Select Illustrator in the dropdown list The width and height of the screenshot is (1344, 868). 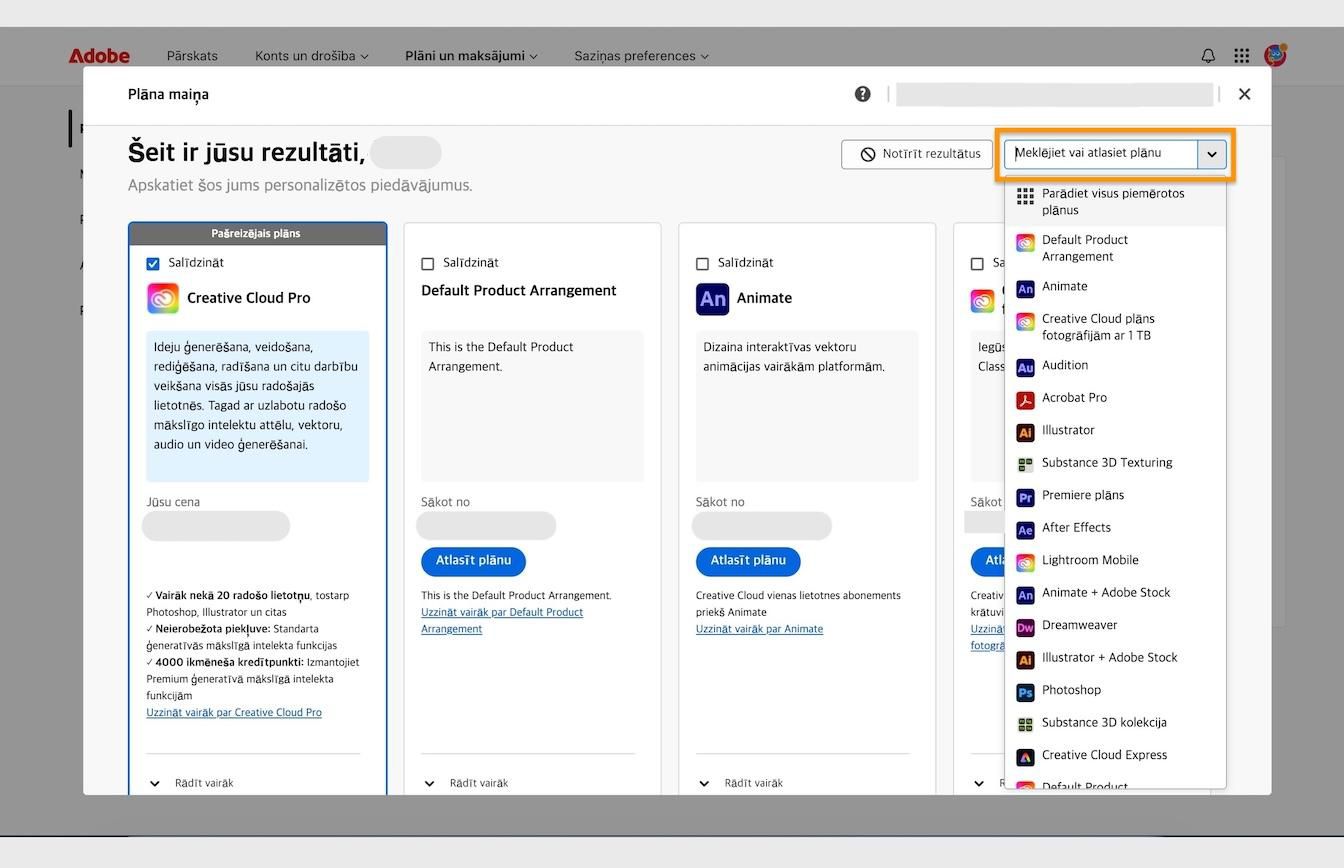tap(1068, 430)
